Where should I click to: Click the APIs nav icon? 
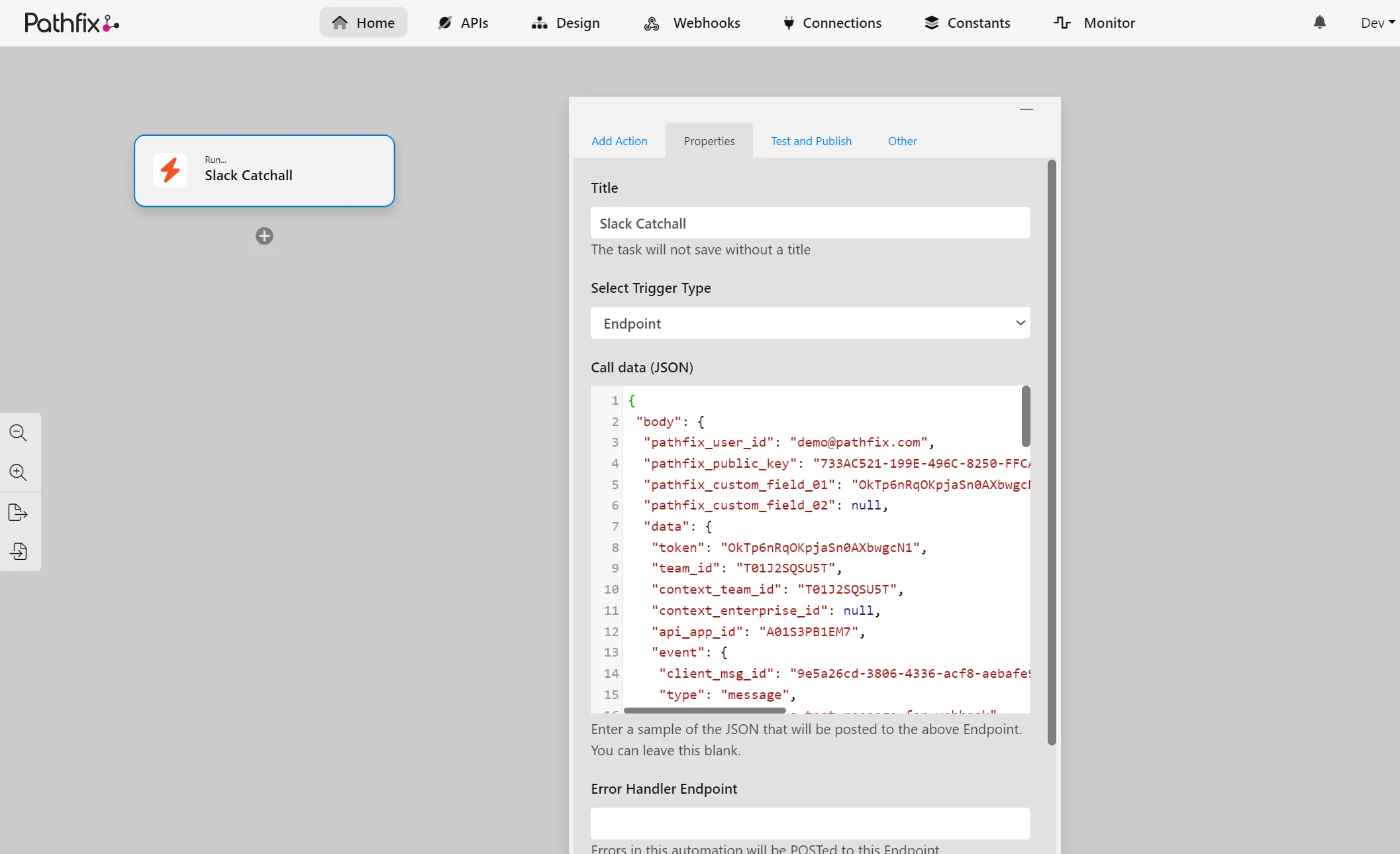[445, 23]
